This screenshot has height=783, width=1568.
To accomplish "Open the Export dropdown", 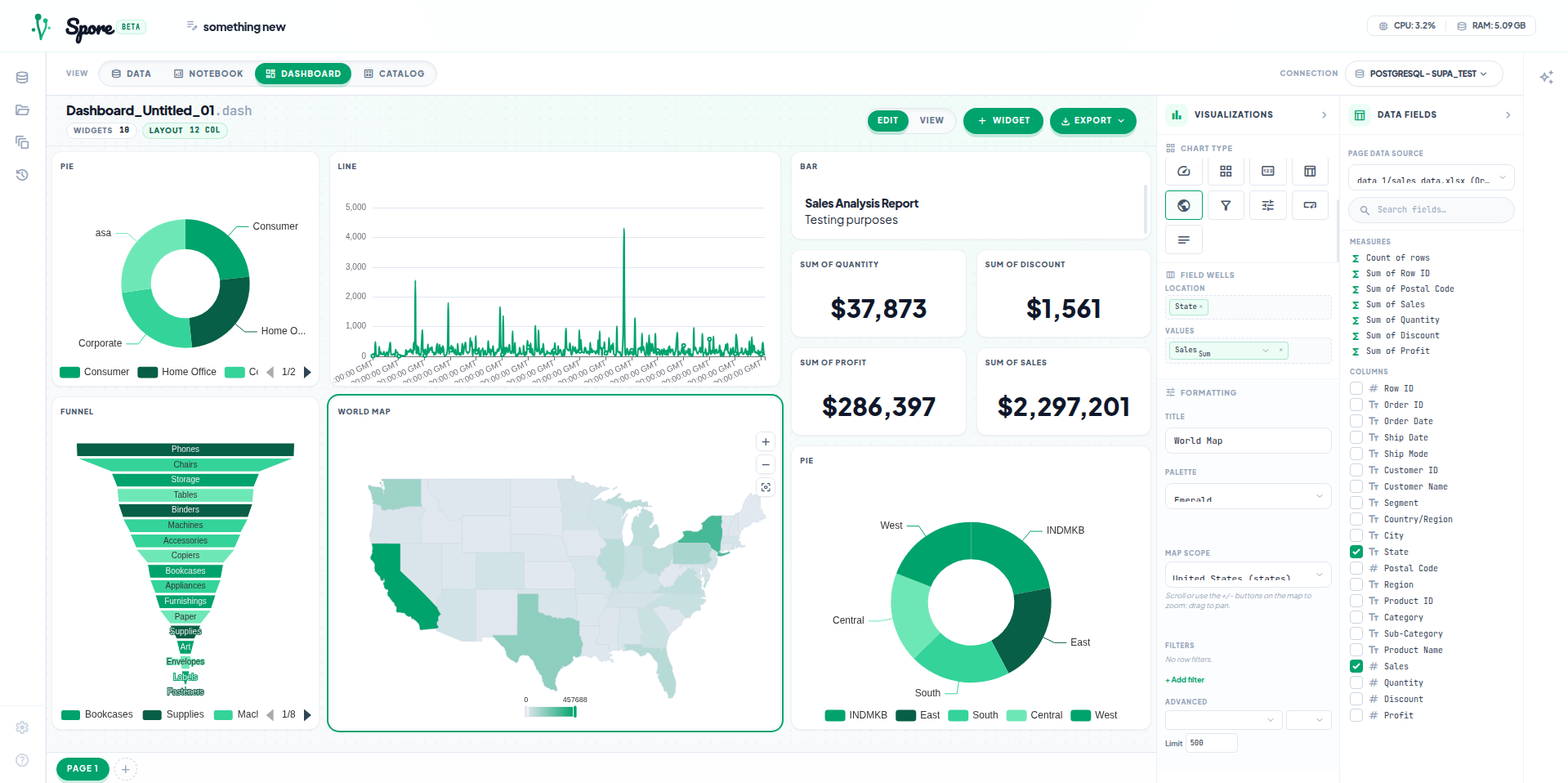I will point(1092,120).
